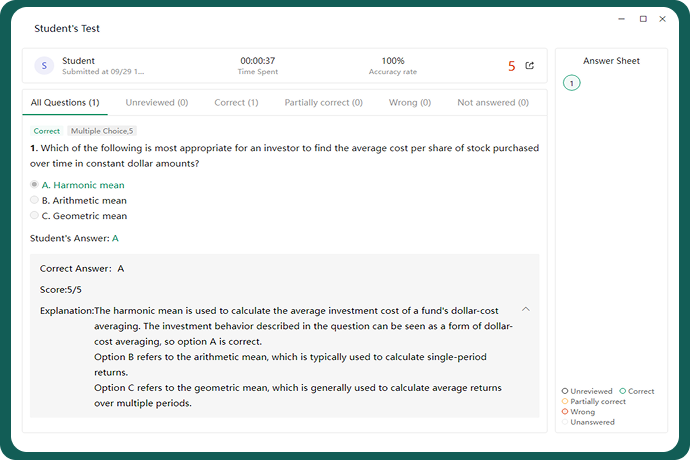
Task: Switch to the All Questions tab
Action: 65,102
